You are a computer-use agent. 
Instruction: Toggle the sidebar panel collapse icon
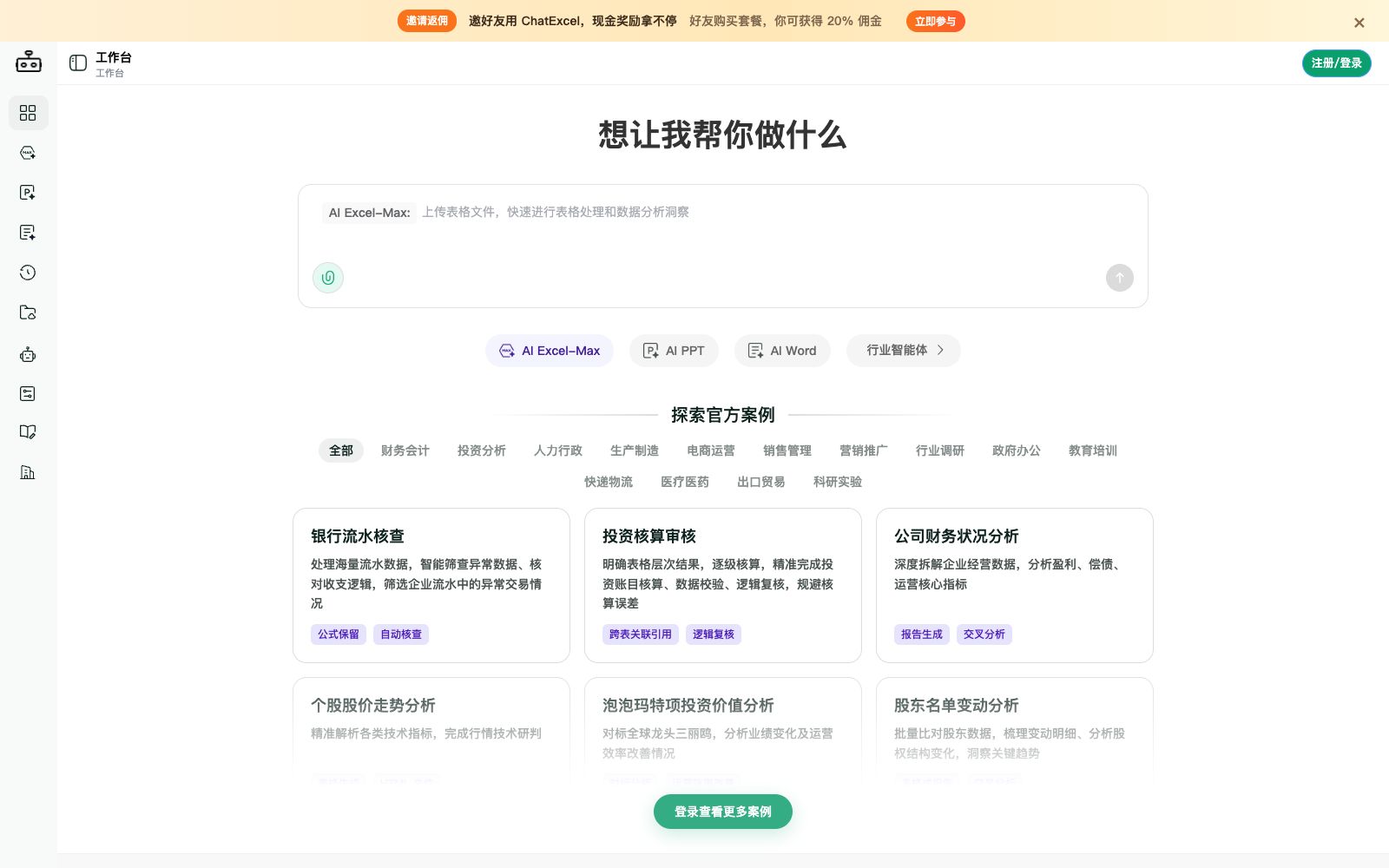click(78, 62)
